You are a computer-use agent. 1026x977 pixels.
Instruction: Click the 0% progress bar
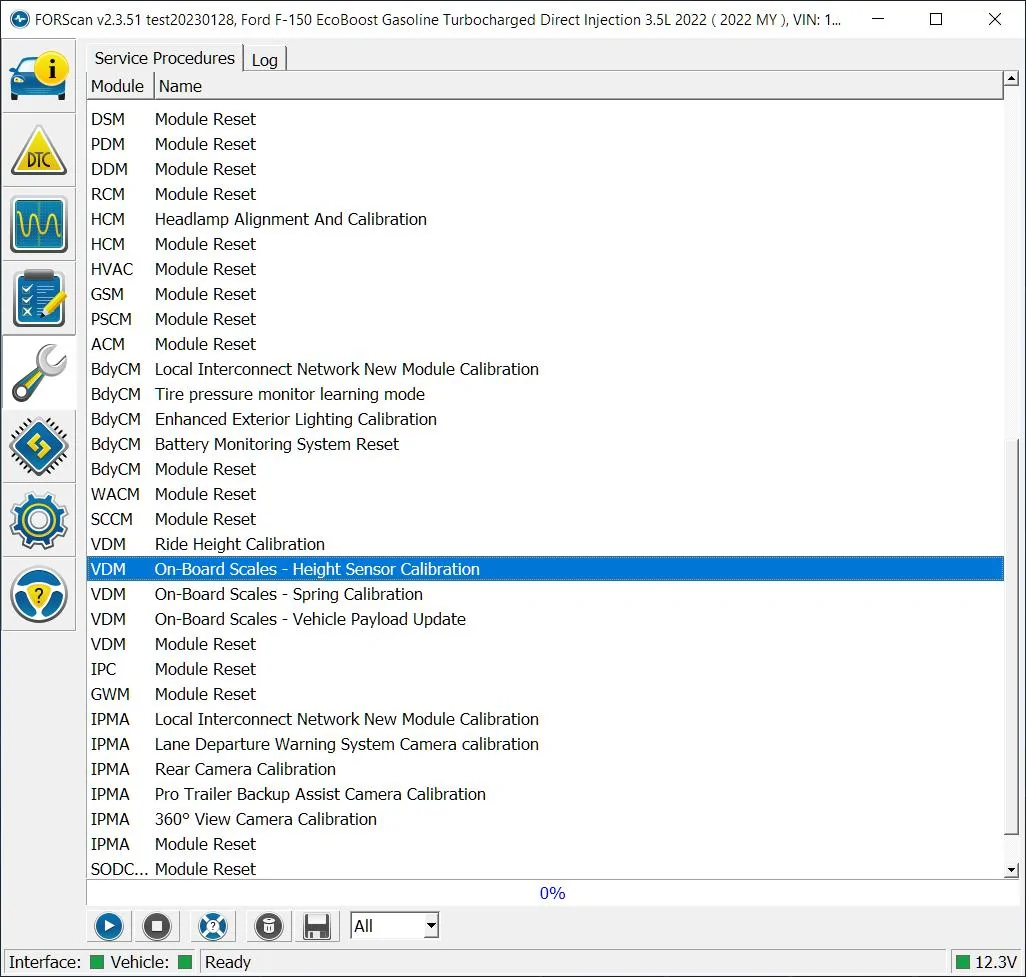click(x=552, y=893)
